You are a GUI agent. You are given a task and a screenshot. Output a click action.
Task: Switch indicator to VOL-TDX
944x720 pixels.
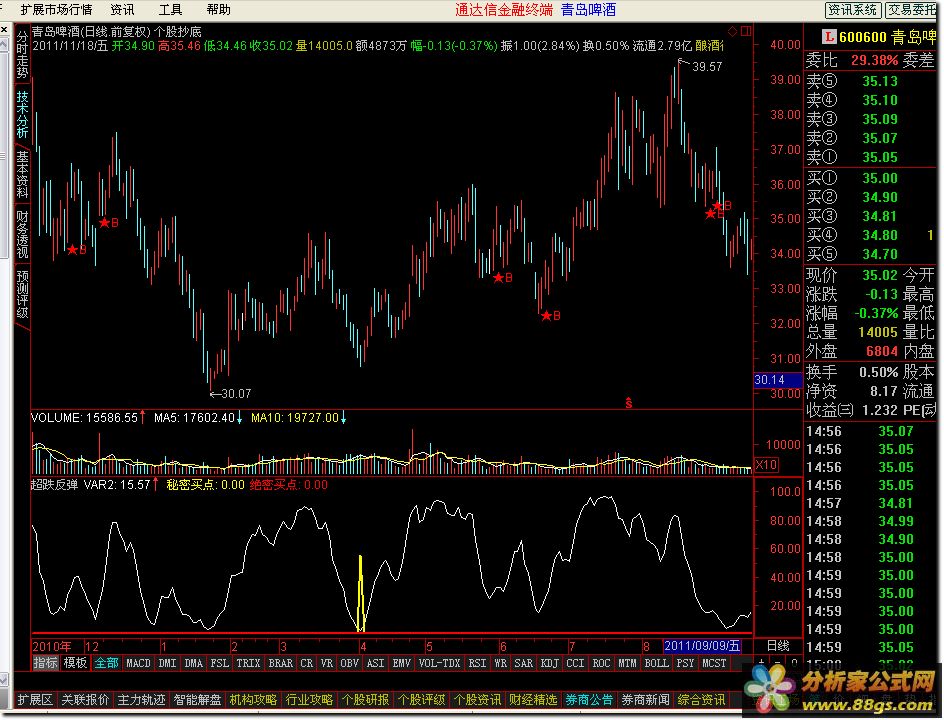pos(439,663)
